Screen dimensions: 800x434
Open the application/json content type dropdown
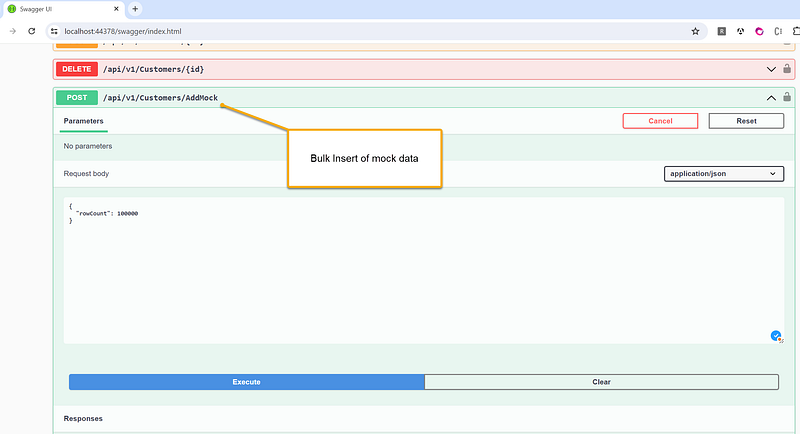[723, 173]
